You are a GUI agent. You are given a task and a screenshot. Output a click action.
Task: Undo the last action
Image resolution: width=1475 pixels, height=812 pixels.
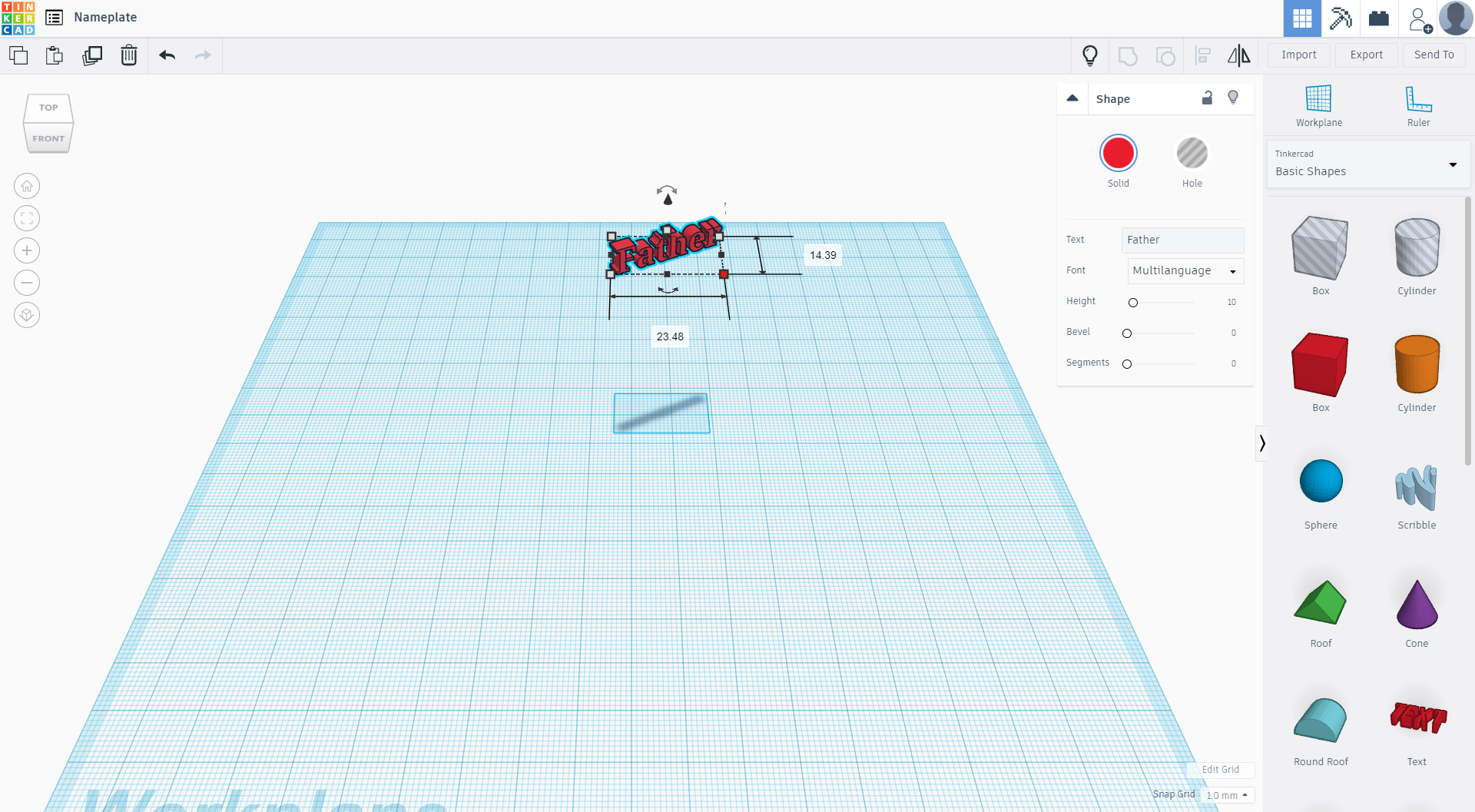167,55
